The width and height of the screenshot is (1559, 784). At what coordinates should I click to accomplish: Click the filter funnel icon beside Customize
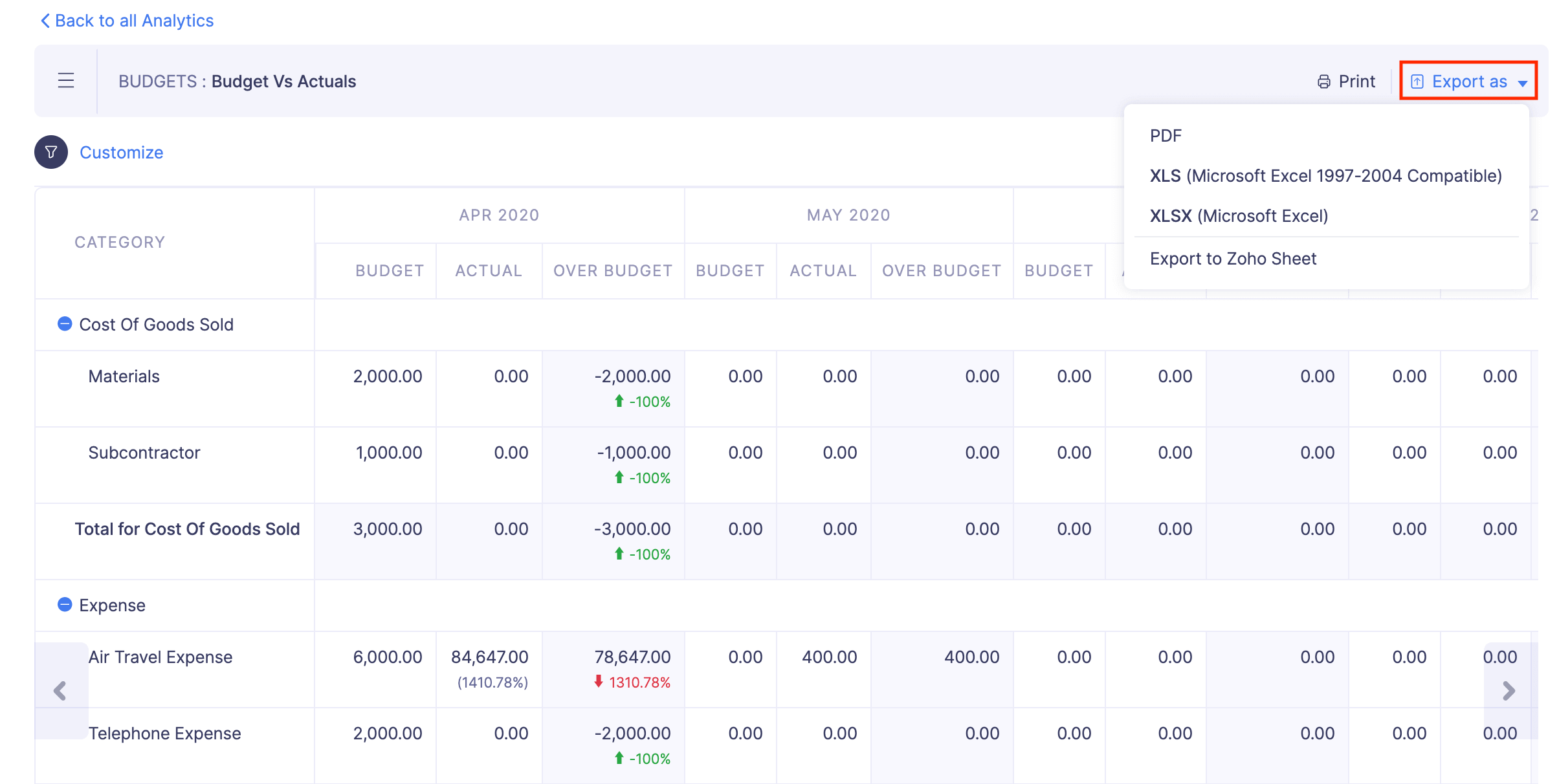click(50, 152)
